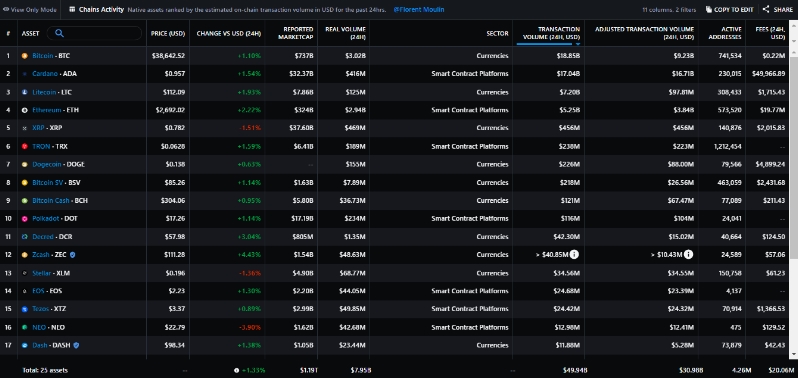Click the Bitcoin SV coin icon

24,182
